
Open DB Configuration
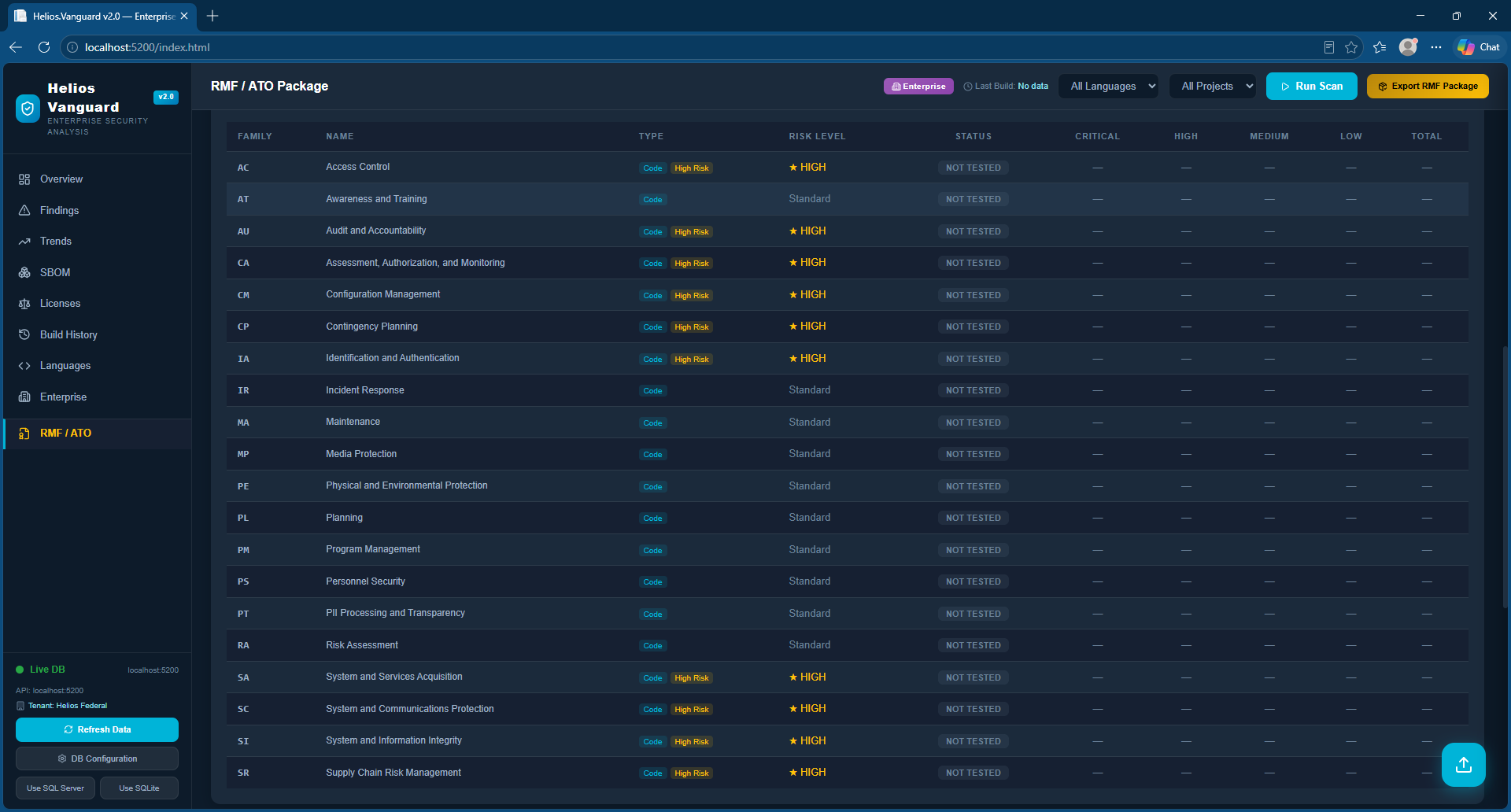click(x=97, y=759)
